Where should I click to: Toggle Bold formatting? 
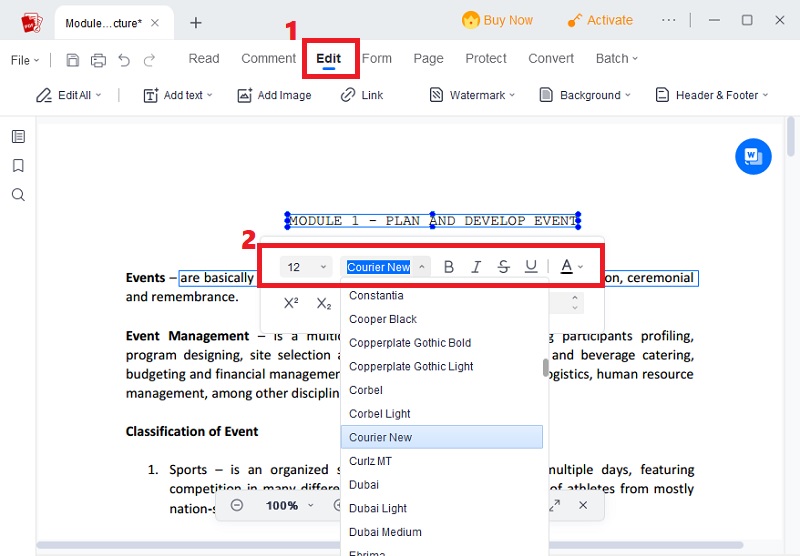click(x=448, y=266)
